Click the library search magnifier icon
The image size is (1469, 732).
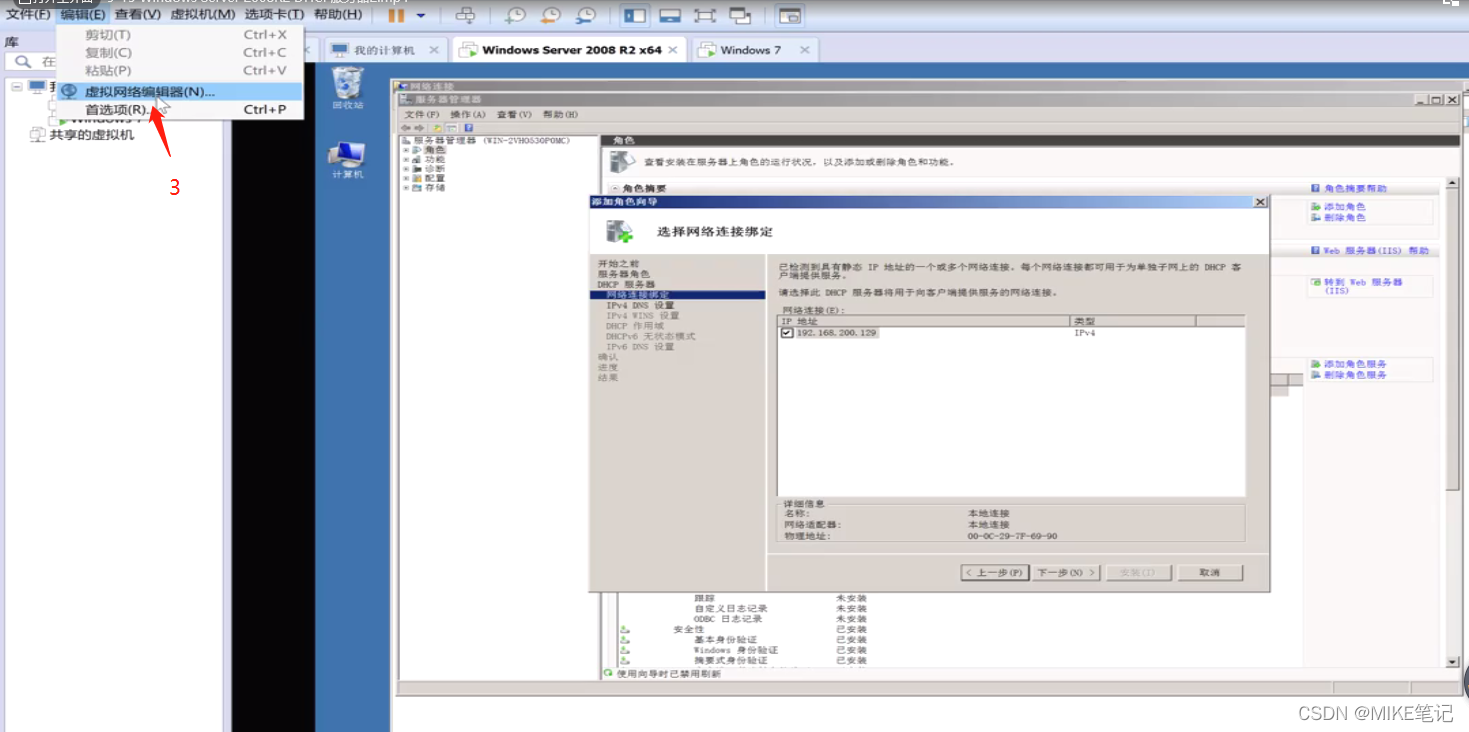[23, 62]
